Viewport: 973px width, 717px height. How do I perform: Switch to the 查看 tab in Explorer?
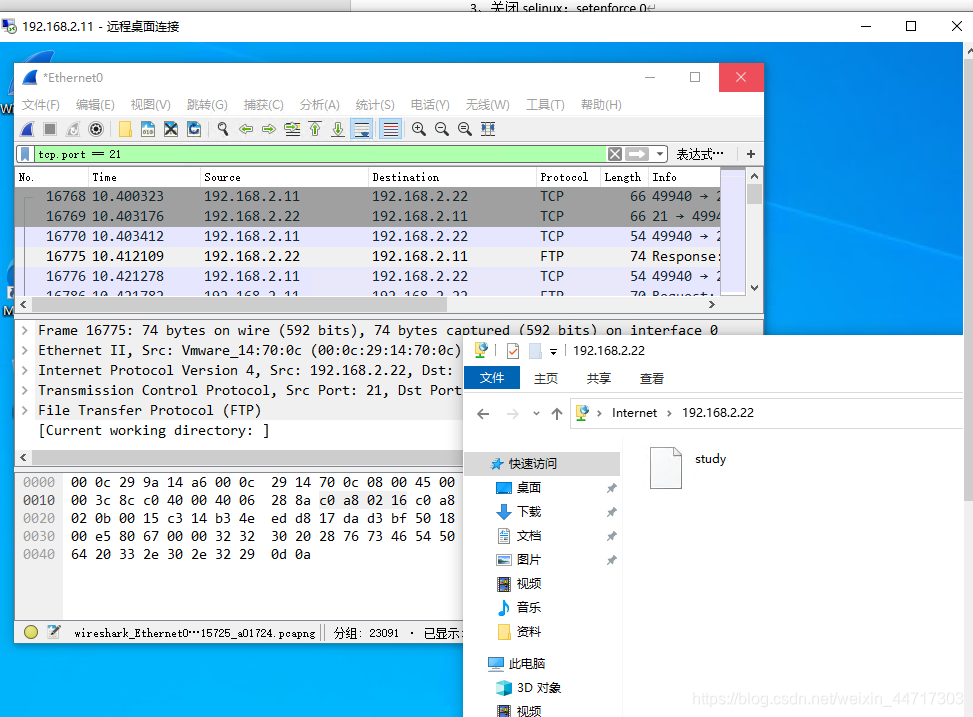point(652,378)
